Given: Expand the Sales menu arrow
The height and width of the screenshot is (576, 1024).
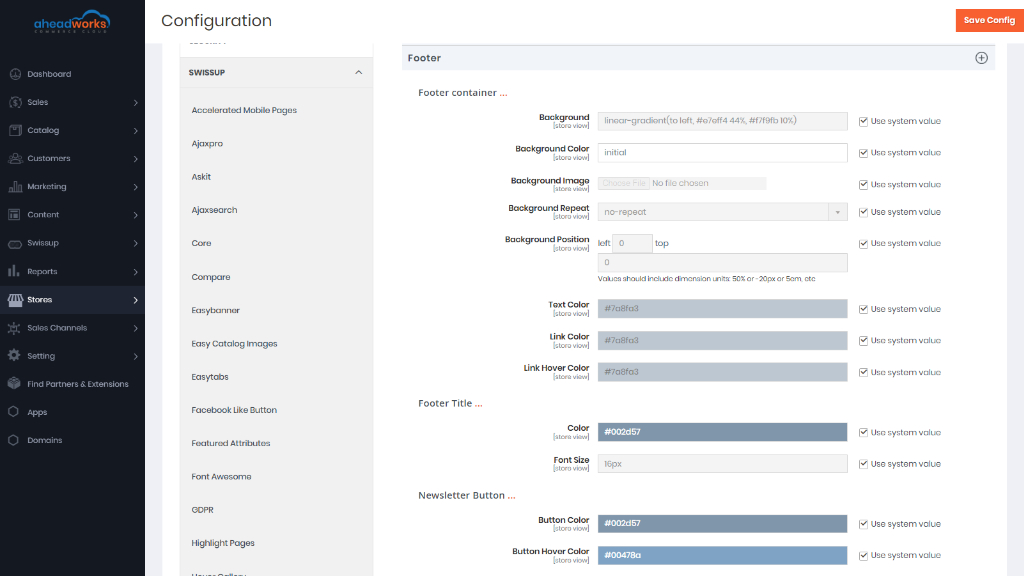Looking at the screenshot, I should (x=135, y=103).
